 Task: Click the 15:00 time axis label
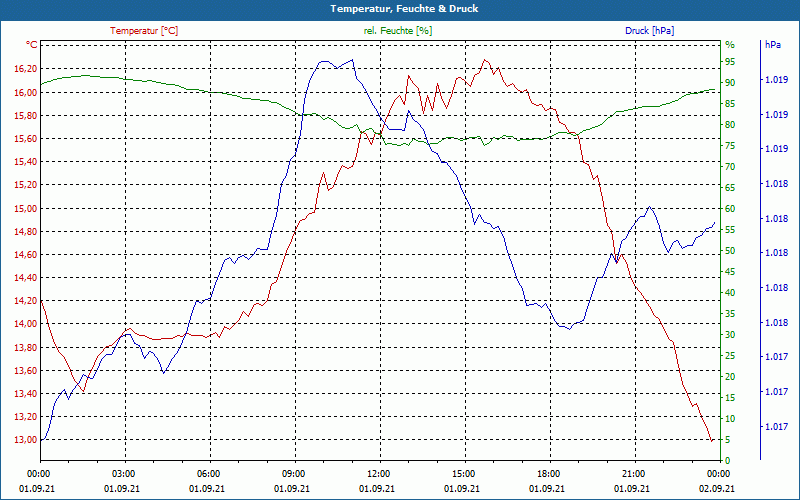(x=462, y=474)
